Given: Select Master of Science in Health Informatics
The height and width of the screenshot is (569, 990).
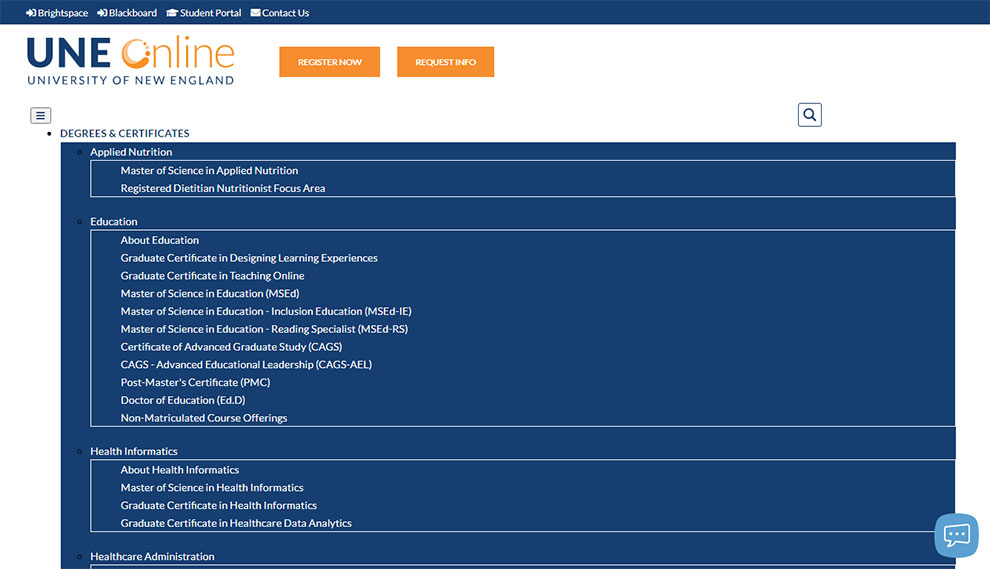Looking at the screenshot, I should pyautogui.click(x=212, y=488).
